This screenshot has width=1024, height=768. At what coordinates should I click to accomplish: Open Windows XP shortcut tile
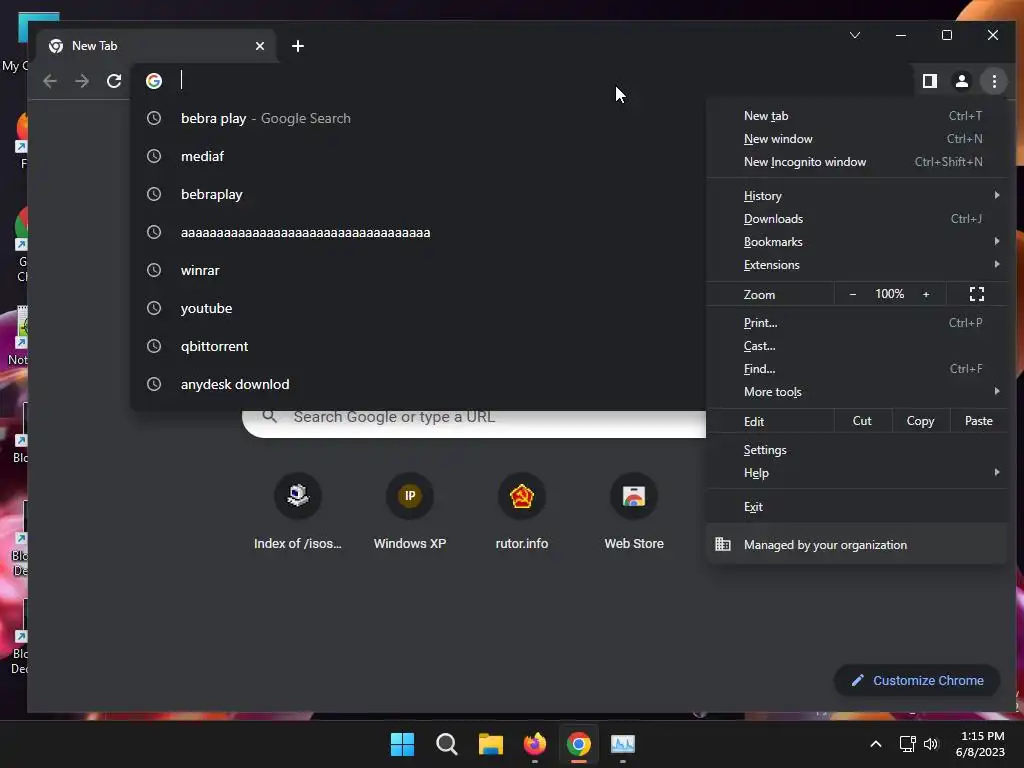[410, 511]
